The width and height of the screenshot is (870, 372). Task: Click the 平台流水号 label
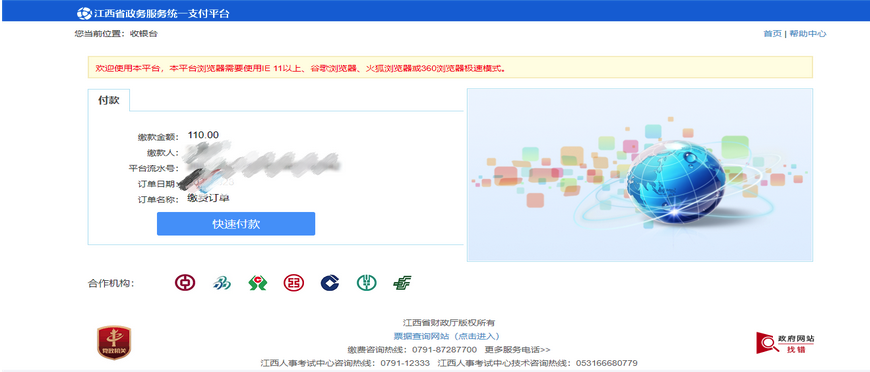click(154, 168)
